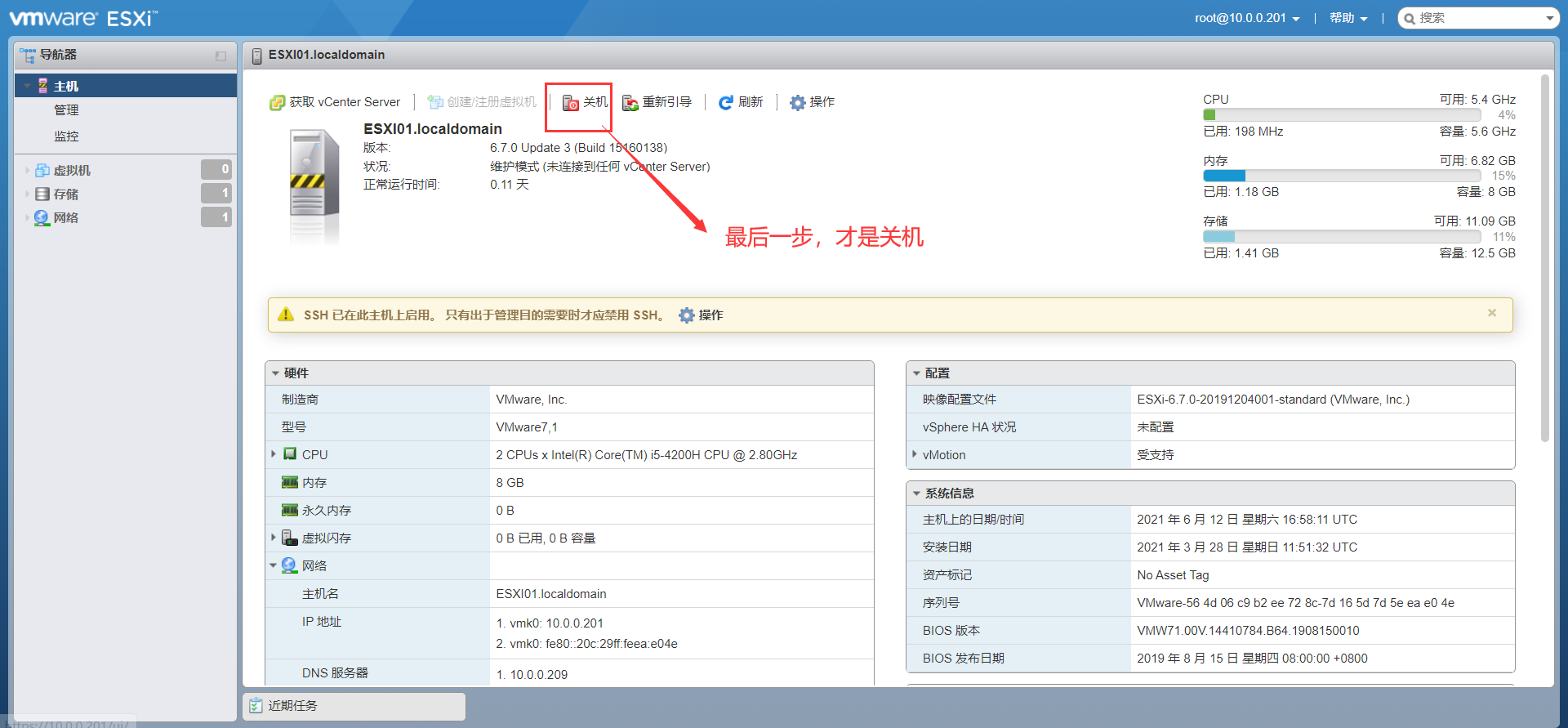This screenshot has width=1568, height=728.
Task: Click the CPU usage progress bar
Action: (1342, 115)
